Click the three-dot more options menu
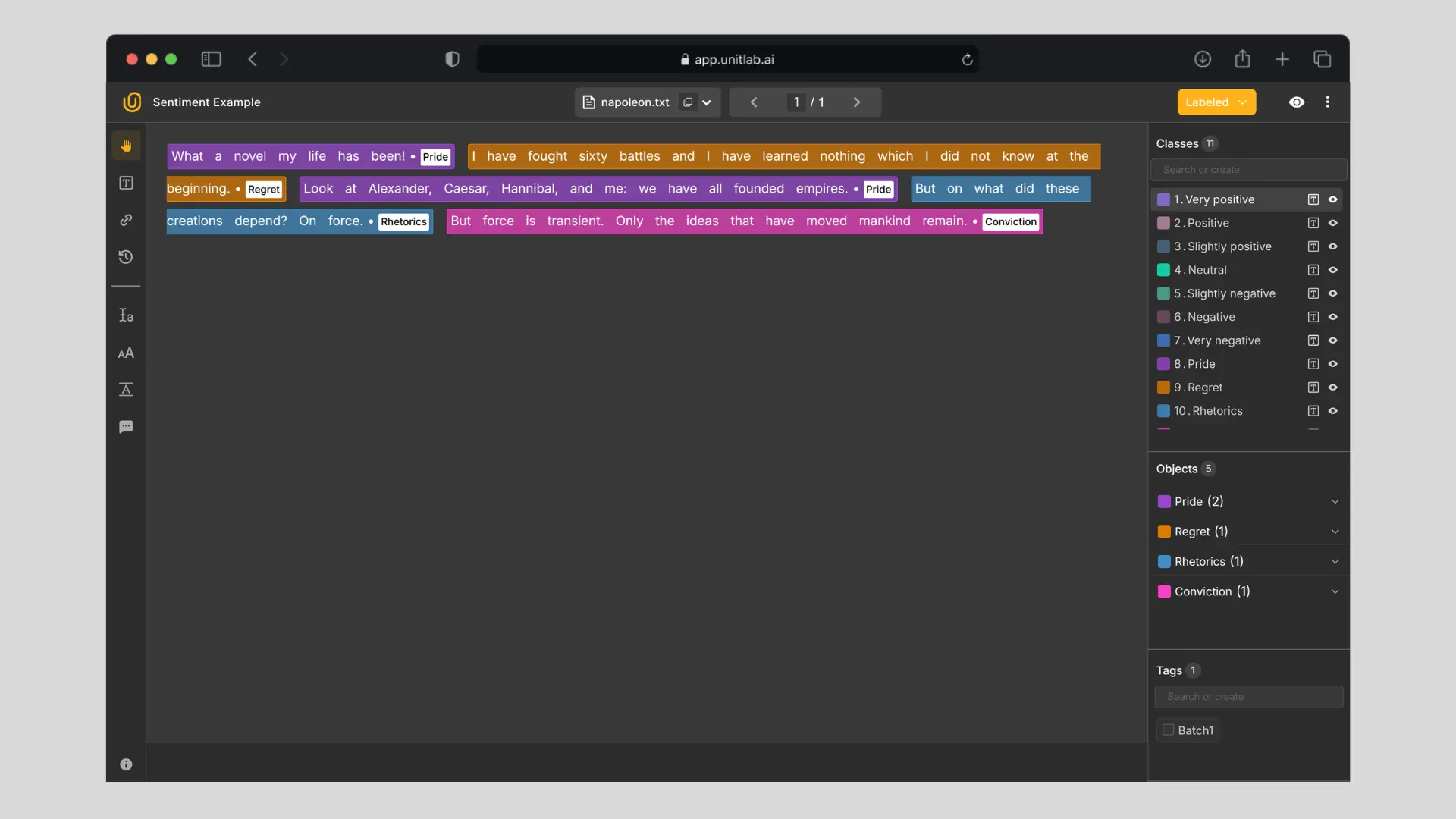The height and width of the screenshot is (819, 1456). click(x=1327, y=102)
